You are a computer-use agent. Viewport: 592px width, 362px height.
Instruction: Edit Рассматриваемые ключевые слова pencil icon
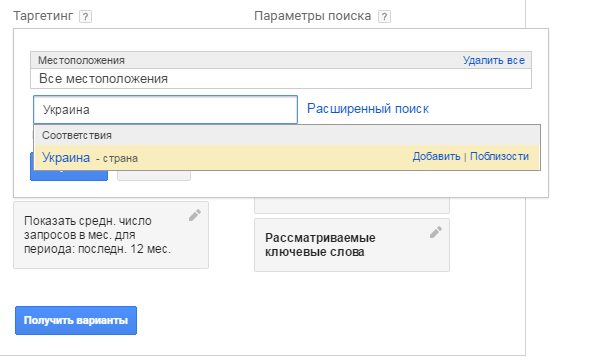click(436, 232)
